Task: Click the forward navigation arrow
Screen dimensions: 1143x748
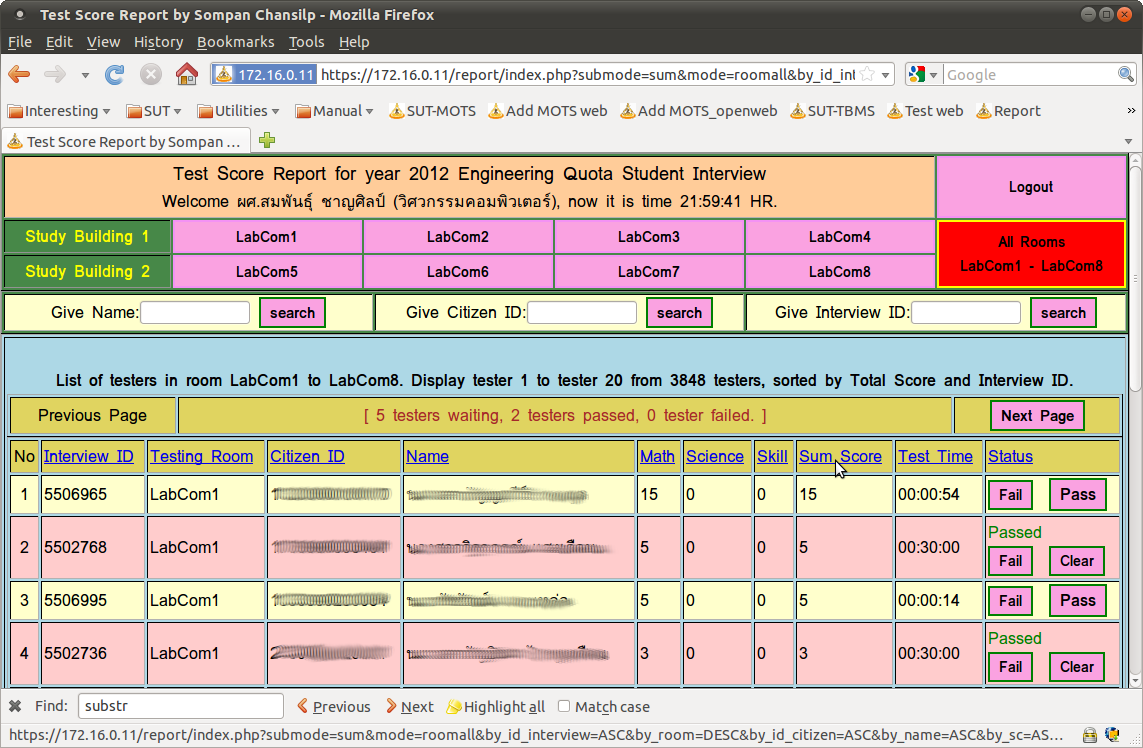Action: pyautogui.click(x=55, y=74)
